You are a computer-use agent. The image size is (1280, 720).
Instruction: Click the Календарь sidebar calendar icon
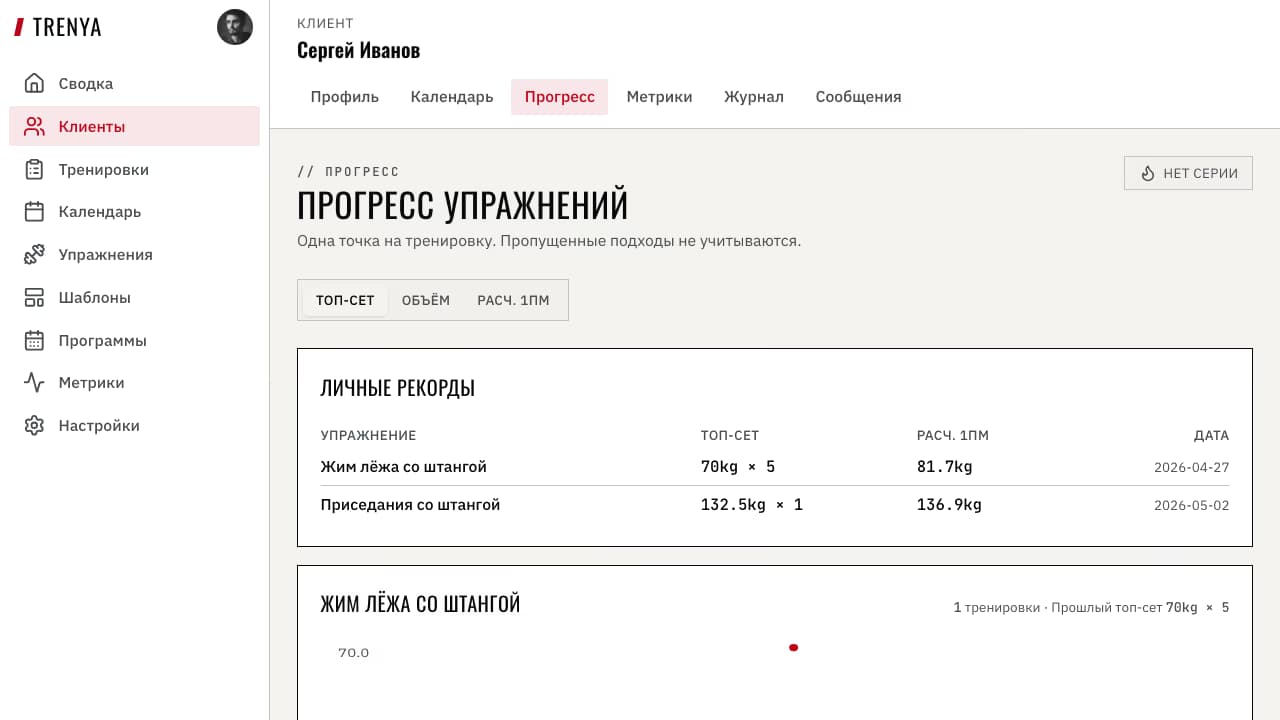click(x=34, y=211)
